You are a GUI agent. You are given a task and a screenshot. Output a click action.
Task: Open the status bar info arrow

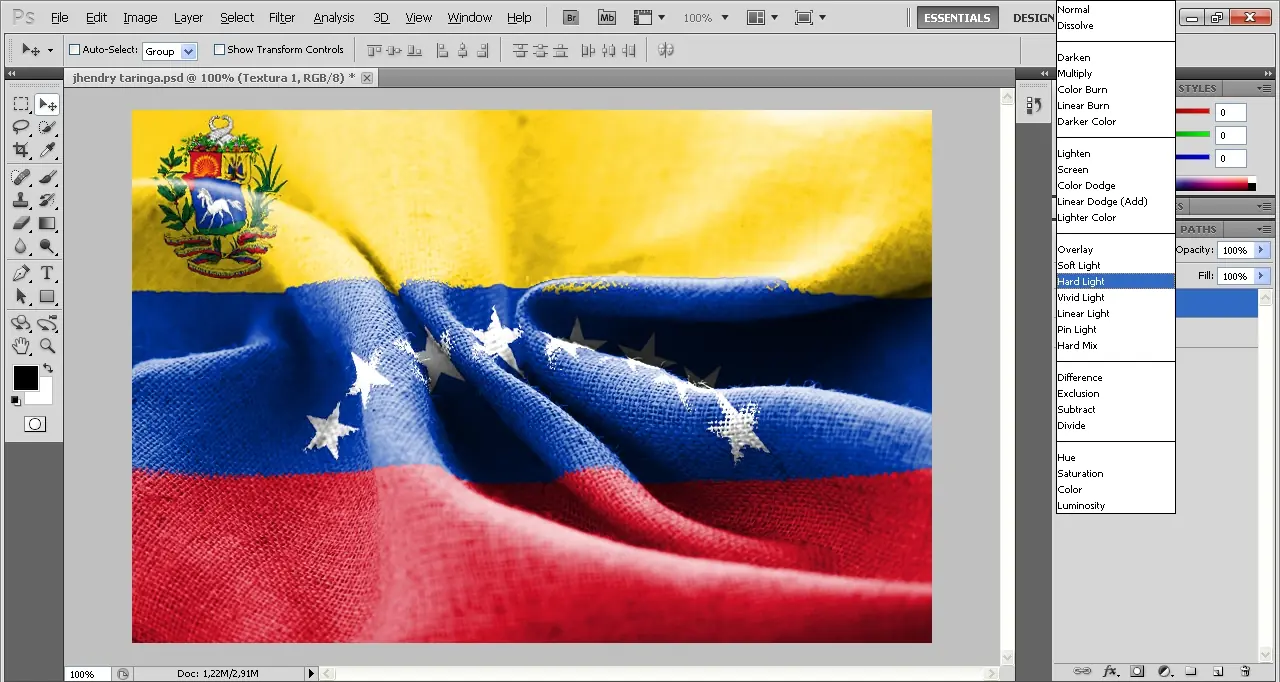(312, 674)
